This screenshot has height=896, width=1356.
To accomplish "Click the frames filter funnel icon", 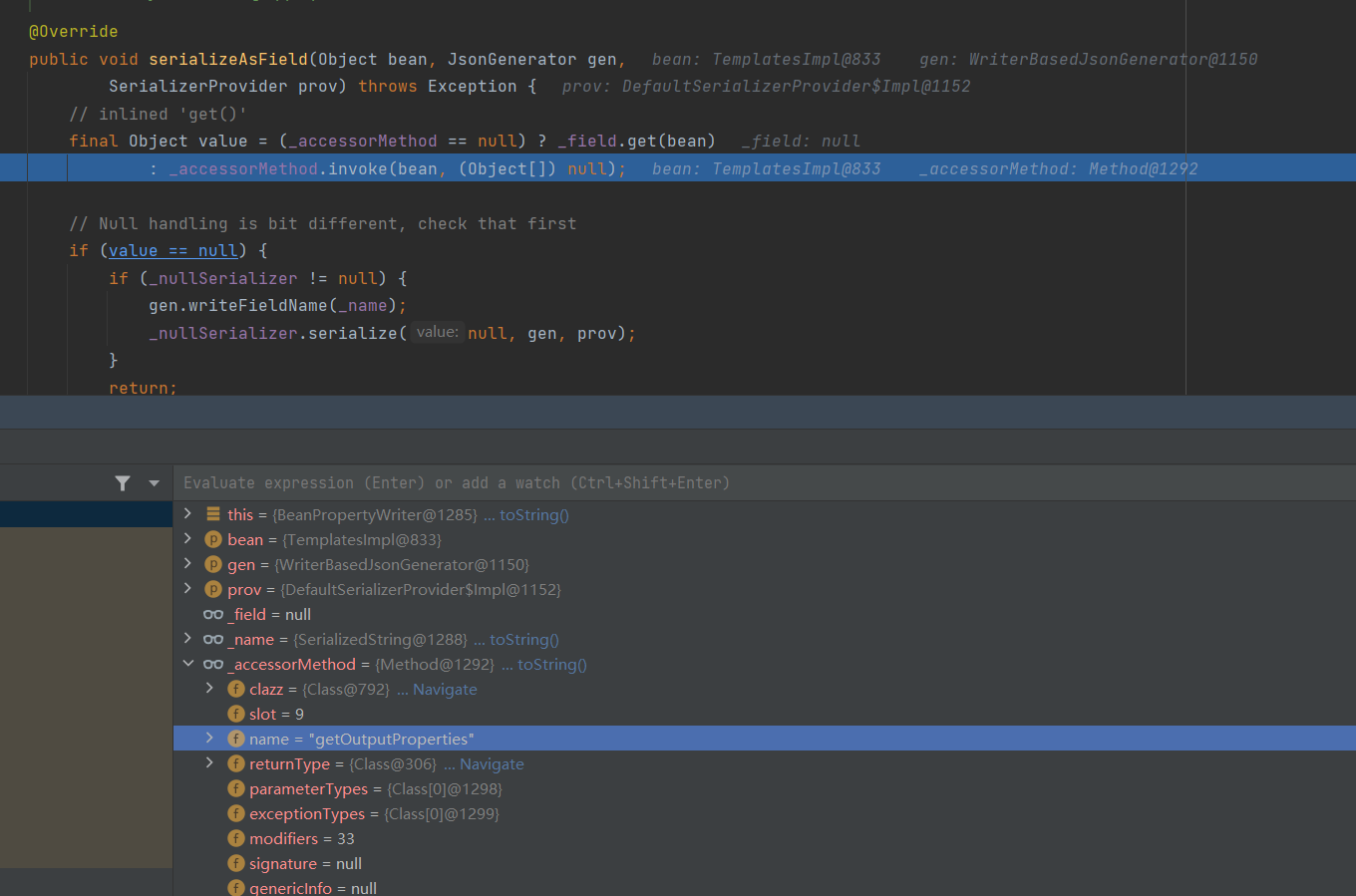I will (123, 483).
